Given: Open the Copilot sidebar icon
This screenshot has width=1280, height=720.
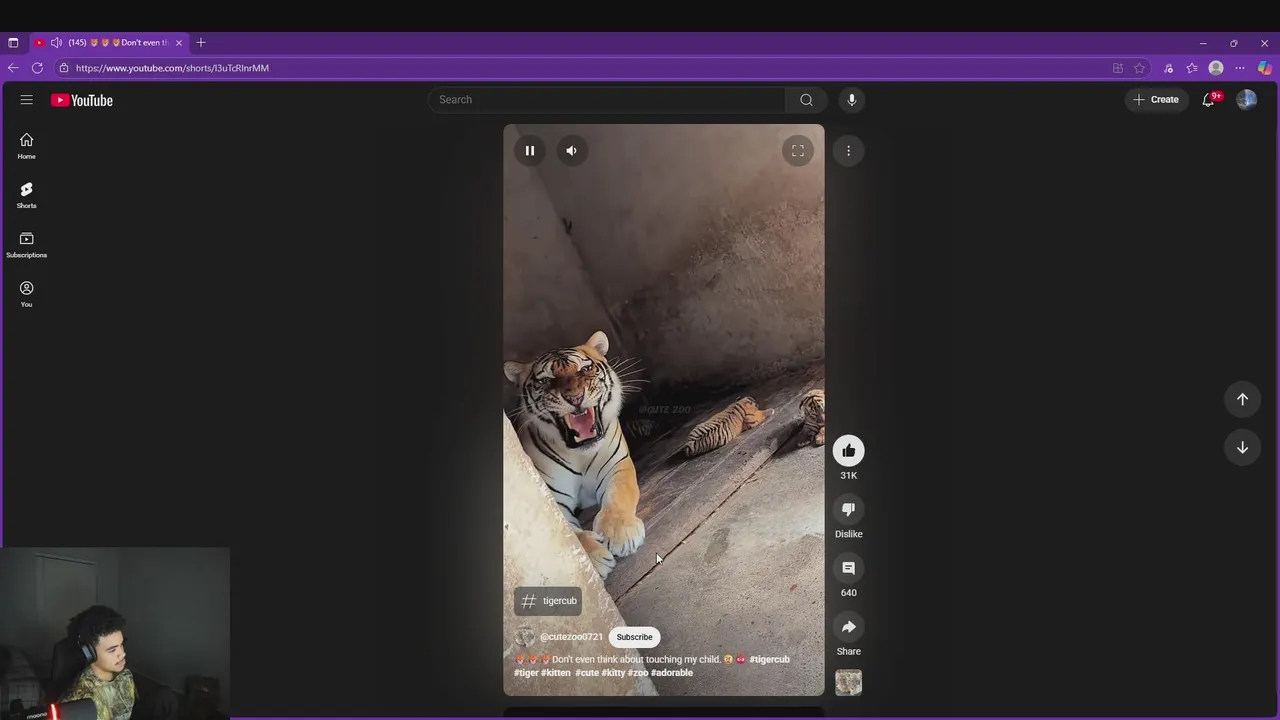Looking at the screenshot, I should tap(1265, 68).
